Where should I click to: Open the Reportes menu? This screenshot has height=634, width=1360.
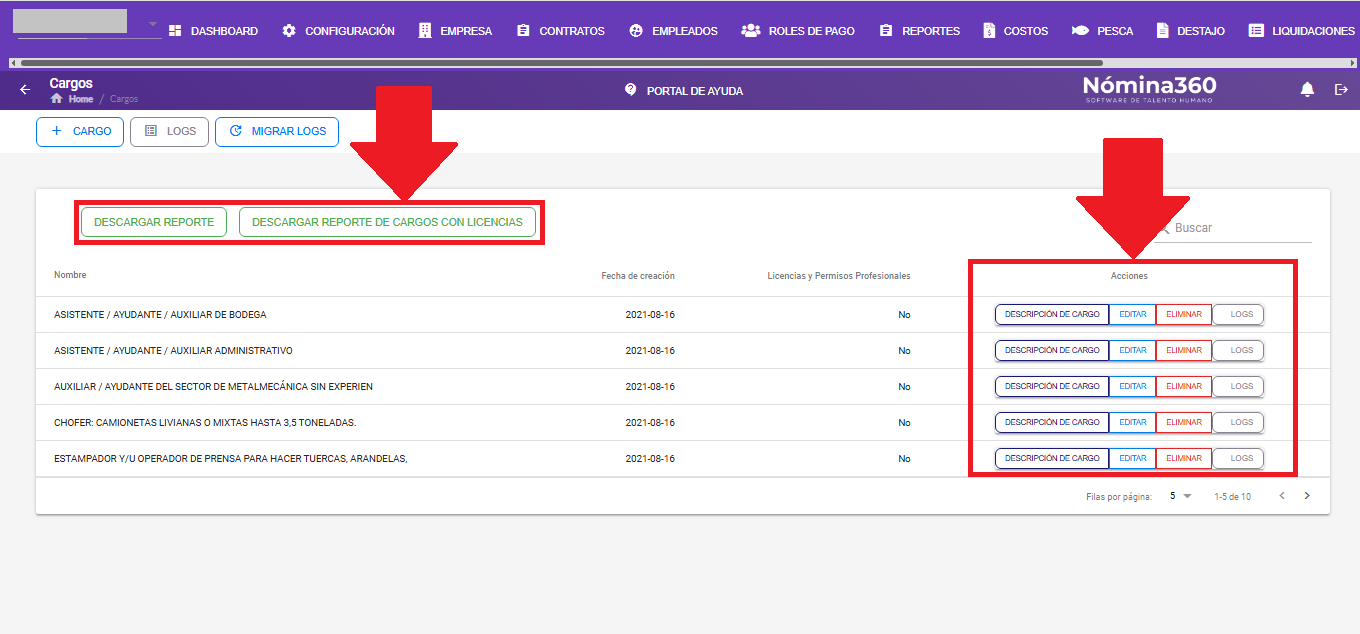coord(920,31)
